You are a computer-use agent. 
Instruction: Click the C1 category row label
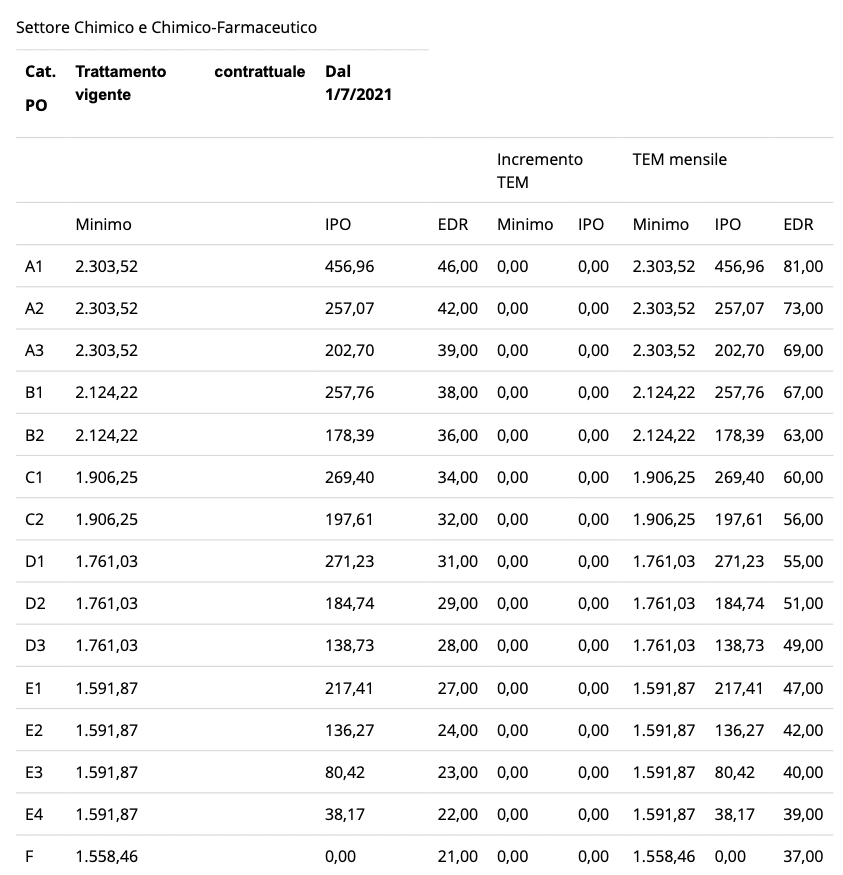34,477
